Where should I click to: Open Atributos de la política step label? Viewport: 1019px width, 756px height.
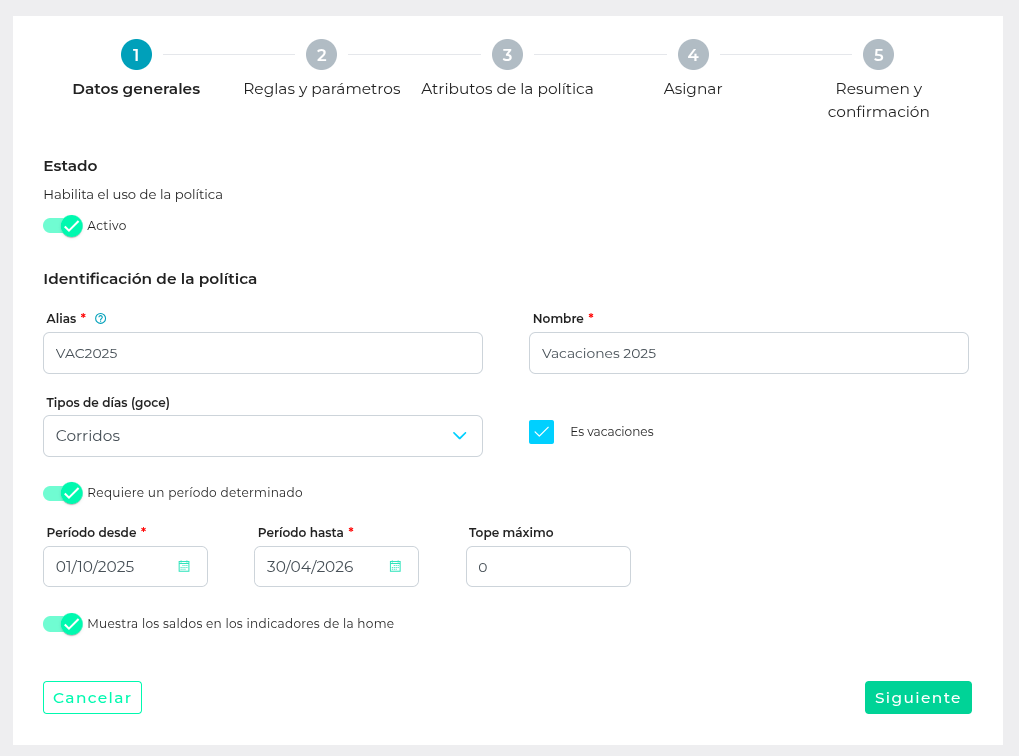(507, 89)
